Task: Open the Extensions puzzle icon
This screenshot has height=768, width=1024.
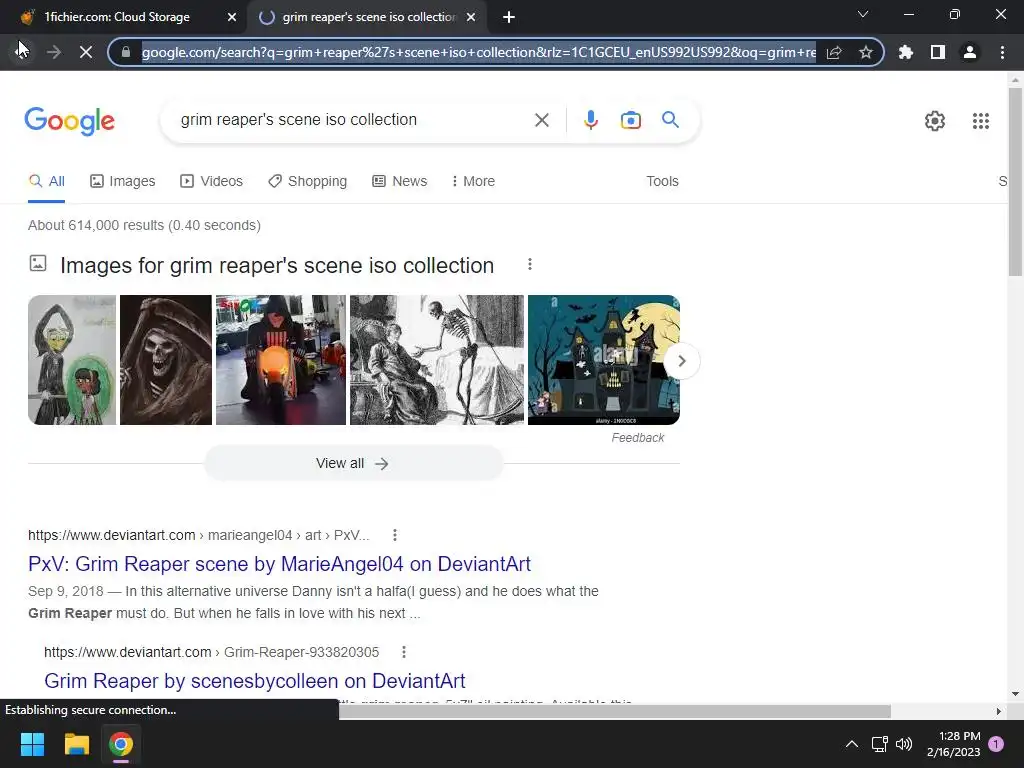Action: [906, 52]
